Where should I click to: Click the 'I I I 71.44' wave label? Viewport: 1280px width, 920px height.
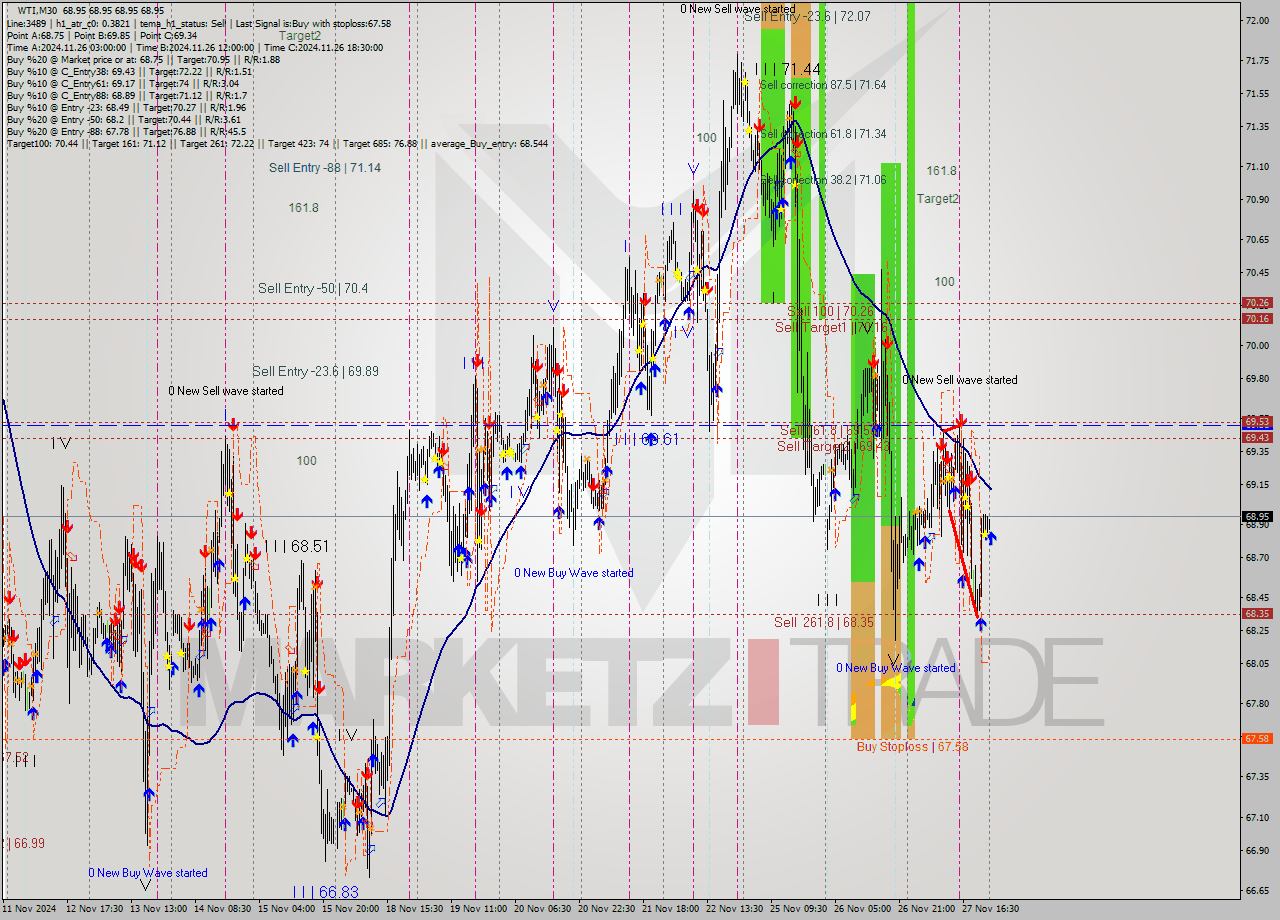coord(788,69)
